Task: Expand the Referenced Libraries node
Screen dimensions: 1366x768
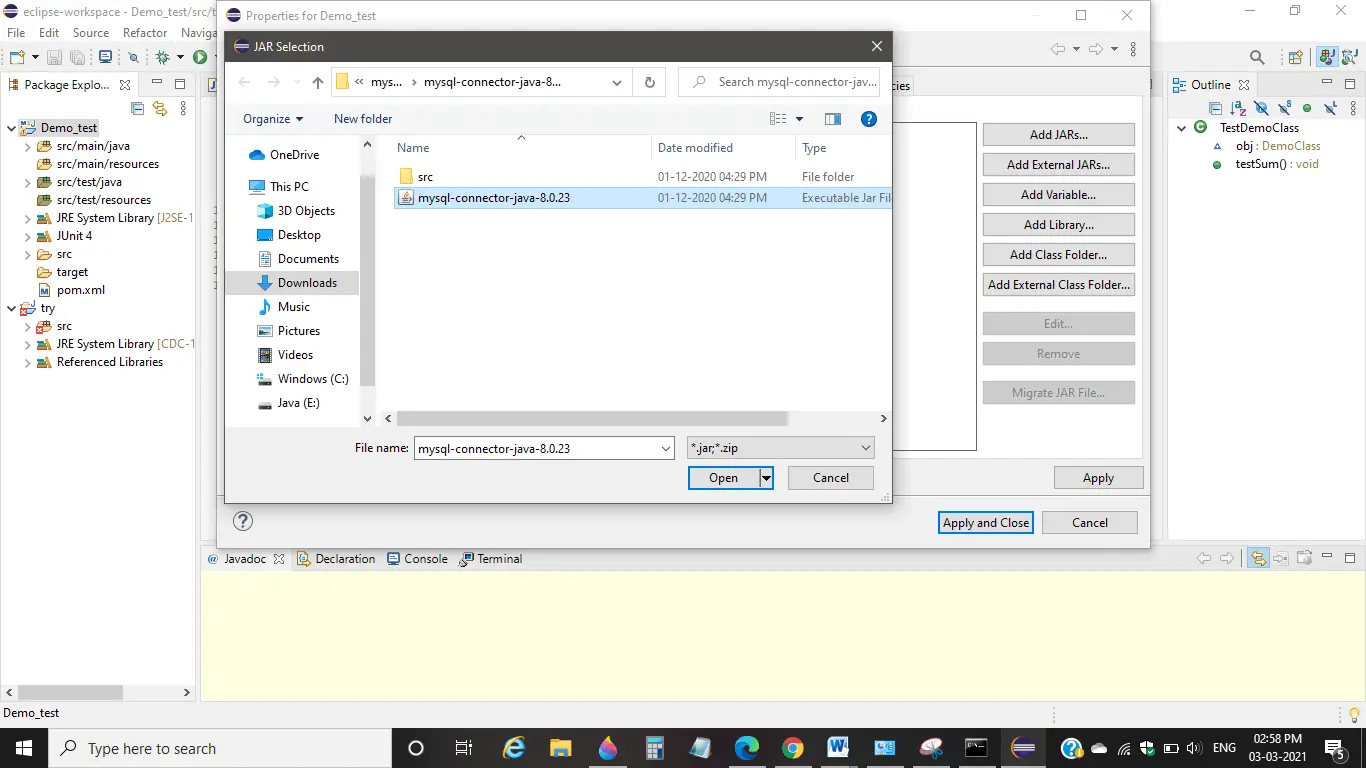Action: click(x=28, y=362)
